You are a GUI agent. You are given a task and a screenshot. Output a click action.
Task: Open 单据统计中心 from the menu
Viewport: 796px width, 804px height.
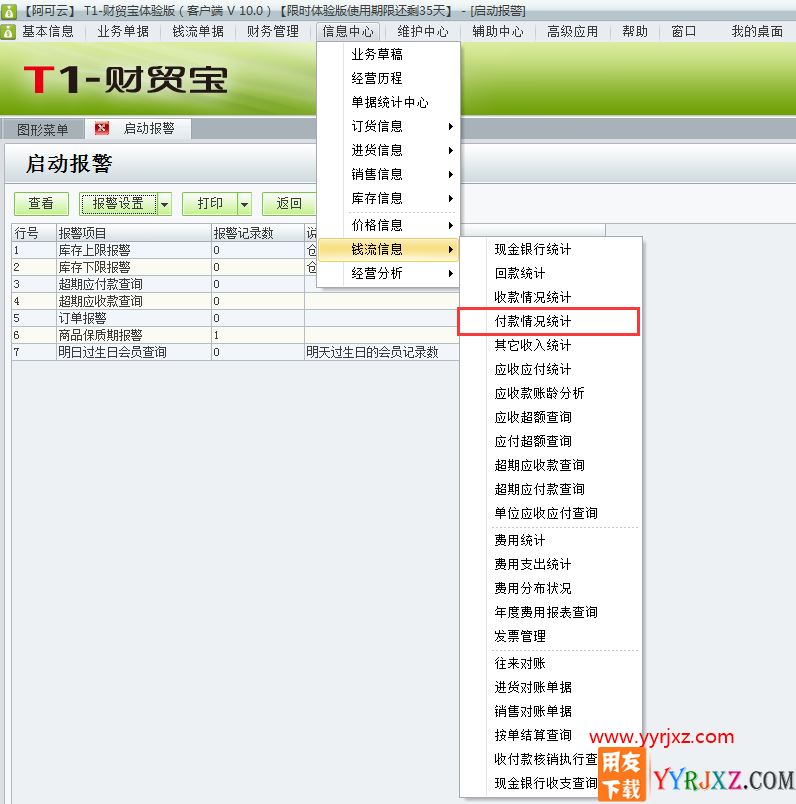pos(388,102)
